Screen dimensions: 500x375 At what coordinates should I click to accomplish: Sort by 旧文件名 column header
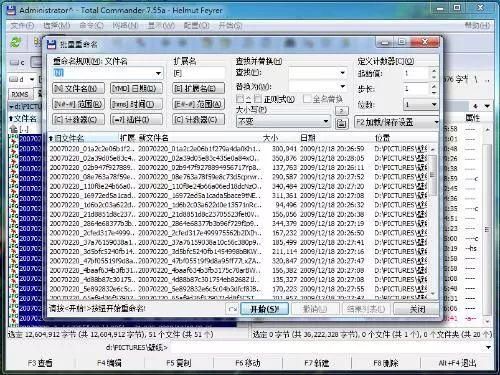click(83, 138)
